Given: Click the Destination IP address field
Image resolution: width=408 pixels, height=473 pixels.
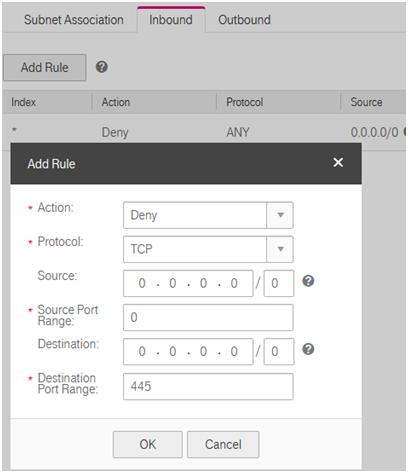Looking at the screenshot, I should [x=188, y=352].
